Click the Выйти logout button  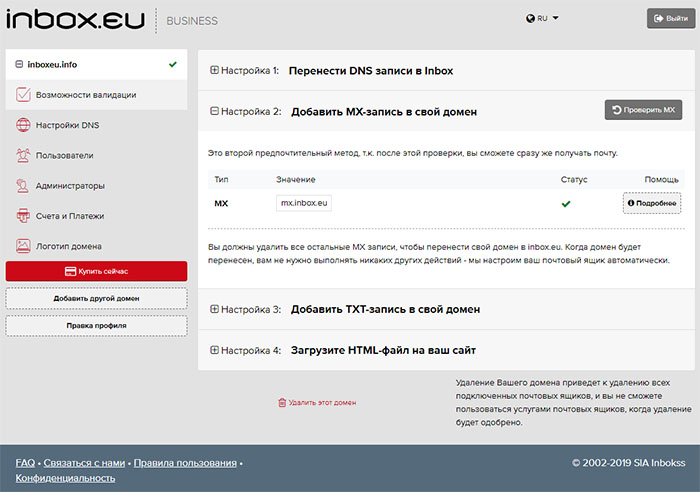coord(671,18)
